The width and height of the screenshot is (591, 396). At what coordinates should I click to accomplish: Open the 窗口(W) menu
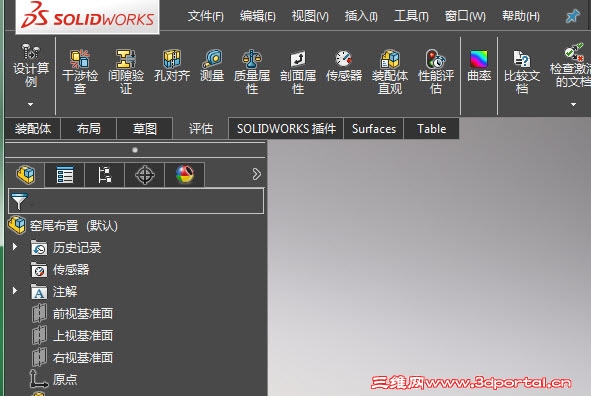[465, 16]
